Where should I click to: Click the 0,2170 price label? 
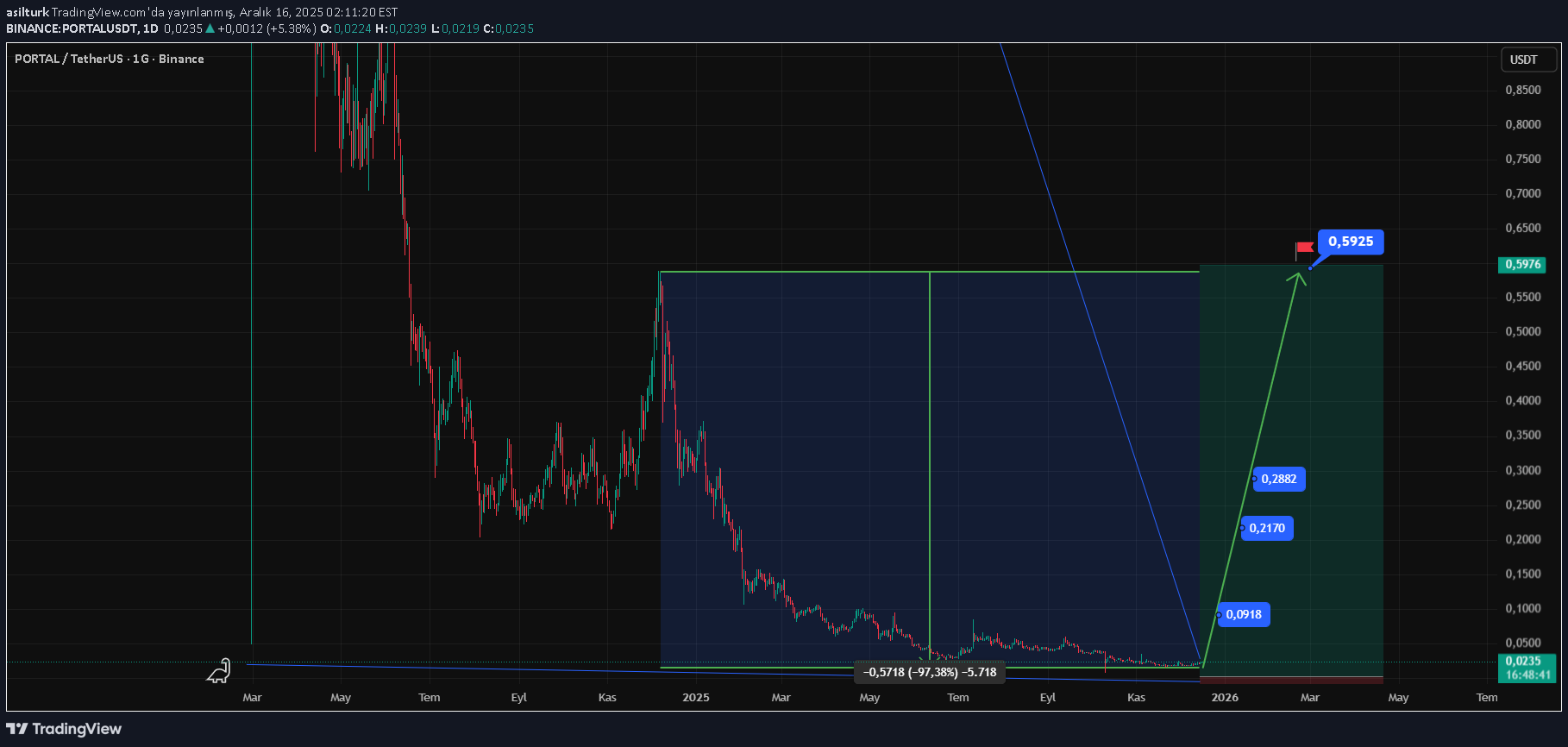(x=1266, y=528)
